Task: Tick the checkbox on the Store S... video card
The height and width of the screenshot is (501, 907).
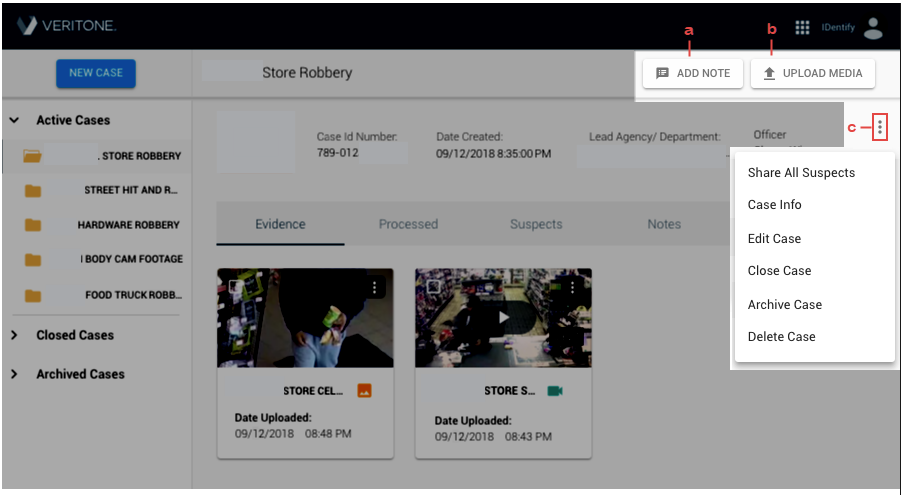Action: tap(433, 286)
